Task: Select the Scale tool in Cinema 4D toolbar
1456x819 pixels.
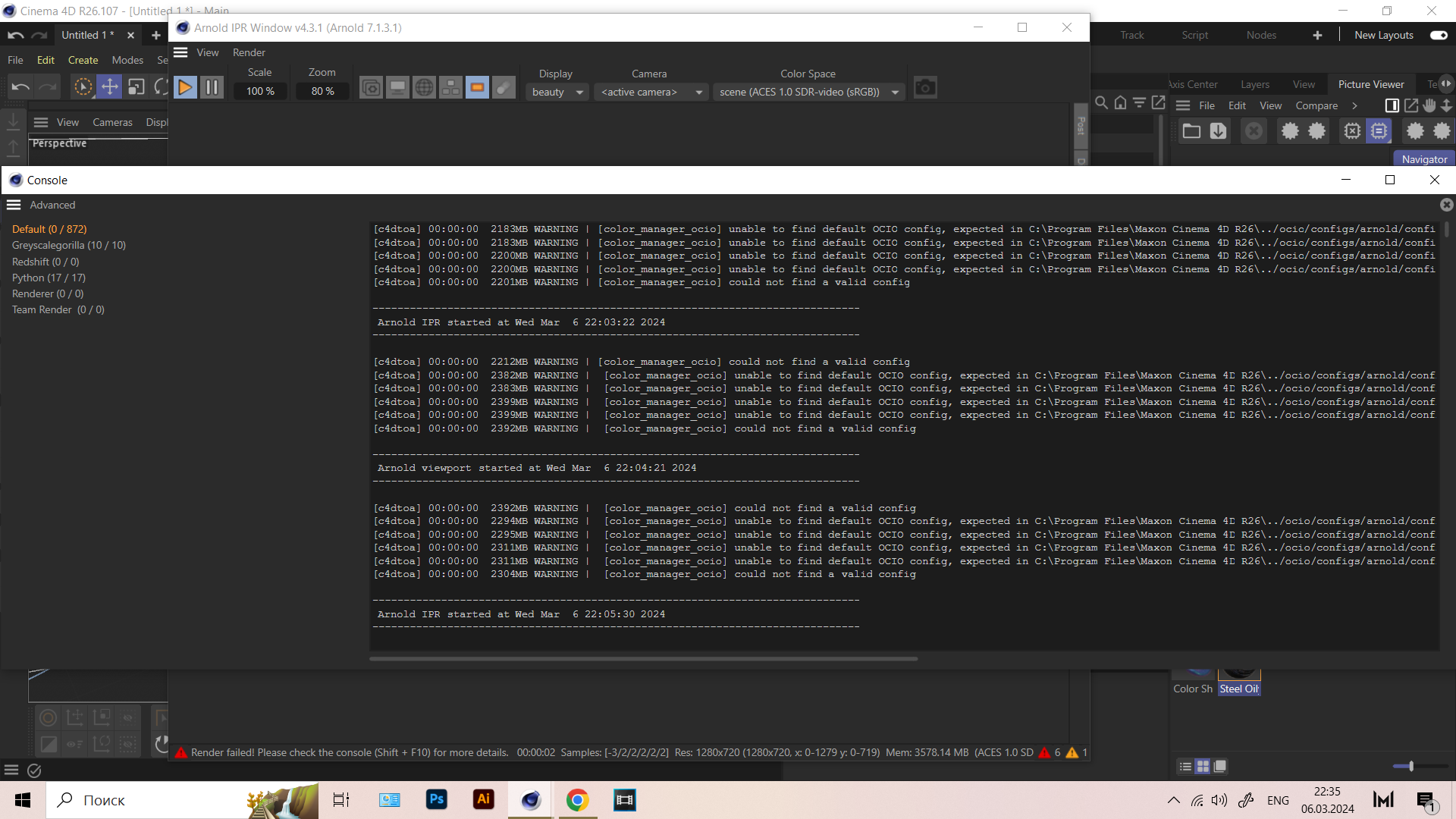Action: (136, 86)
